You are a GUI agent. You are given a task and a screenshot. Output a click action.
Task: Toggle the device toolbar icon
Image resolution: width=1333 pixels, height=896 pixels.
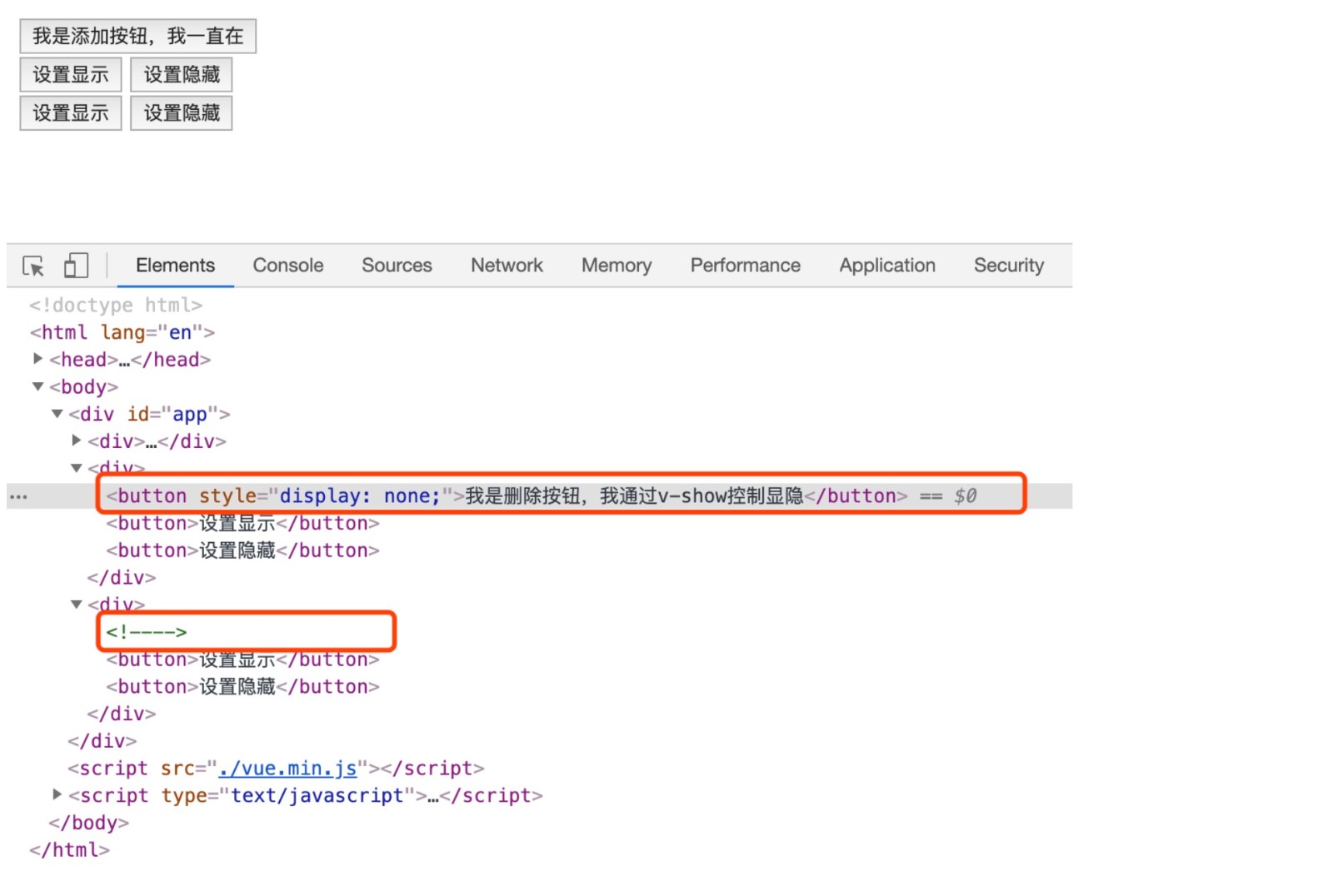76,266
